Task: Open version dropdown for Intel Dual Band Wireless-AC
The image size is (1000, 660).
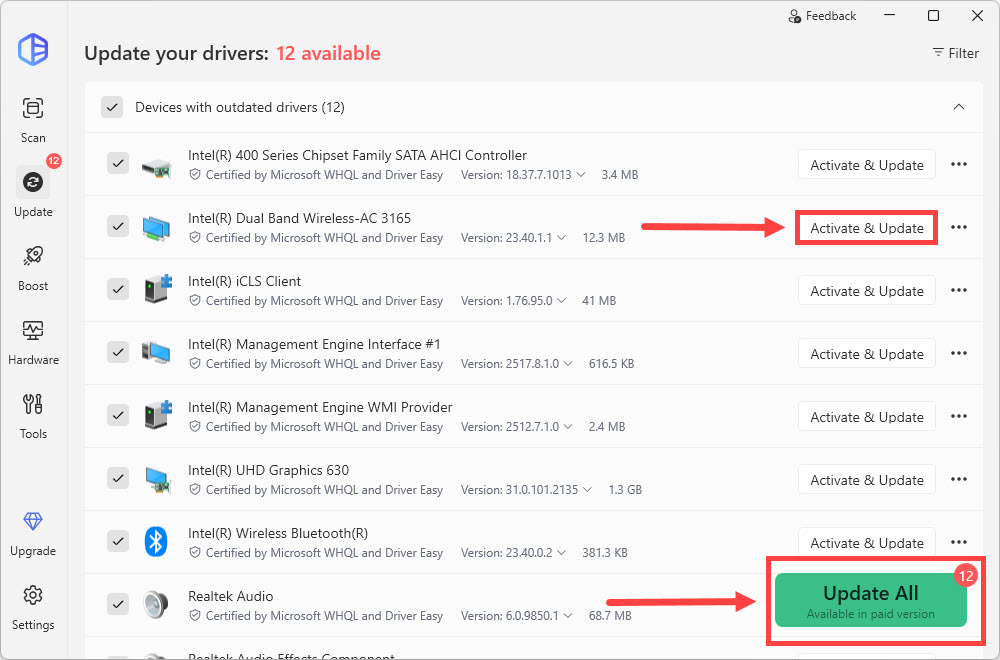Action: [x=561, y=238]
